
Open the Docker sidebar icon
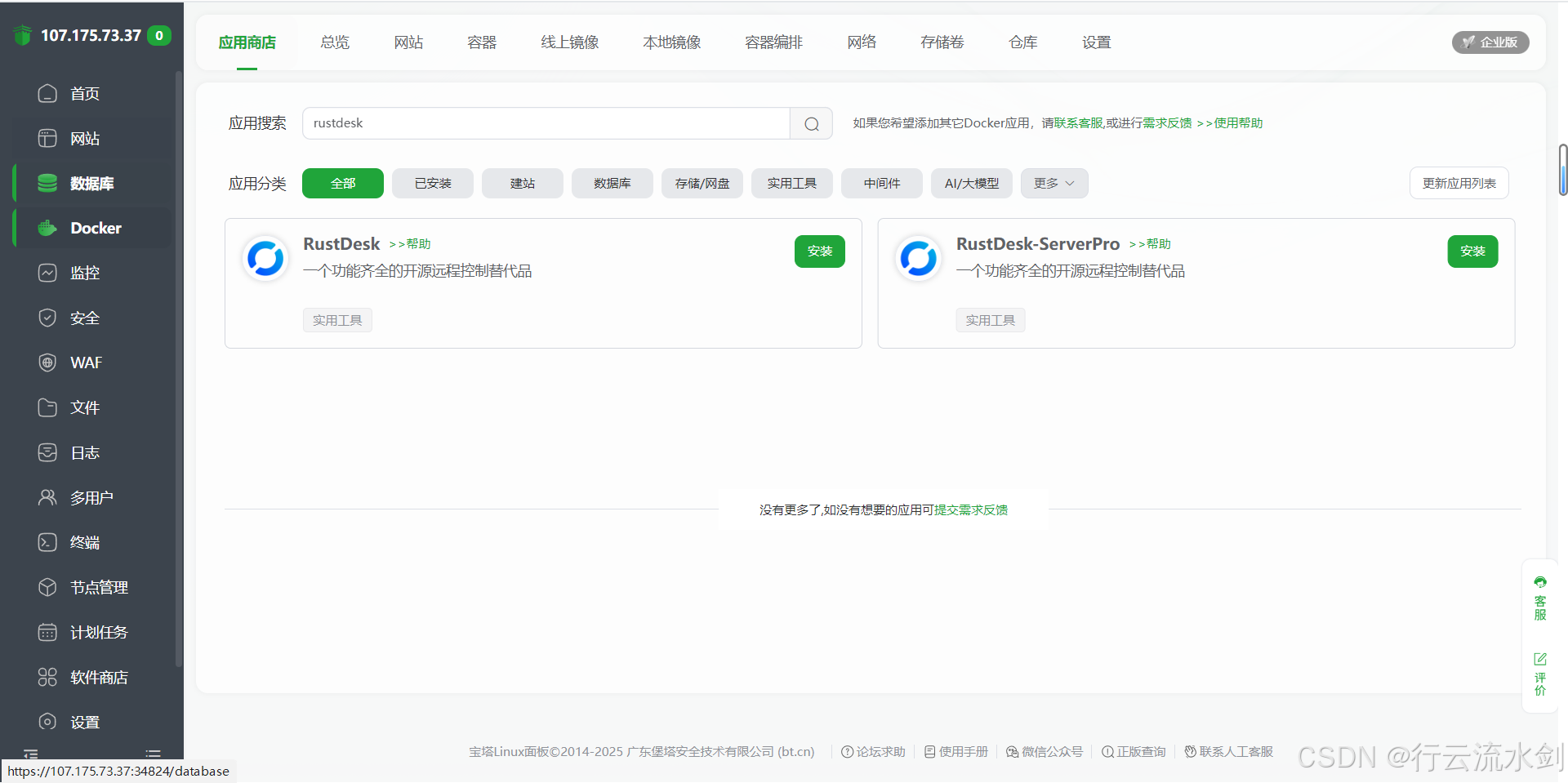pyautogui.click(x=47, y=228)
